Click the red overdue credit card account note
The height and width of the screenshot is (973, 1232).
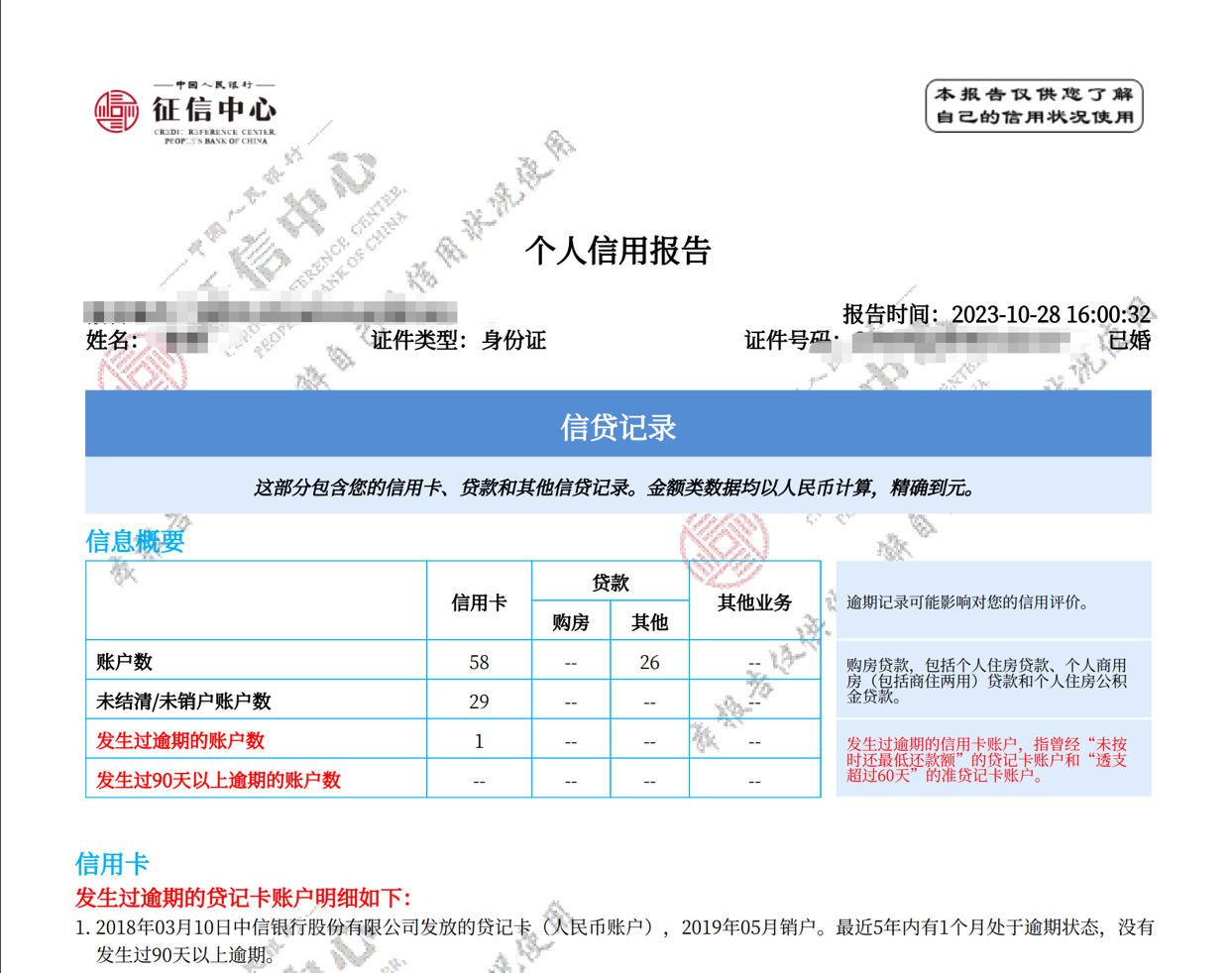[x=986, y=760]
